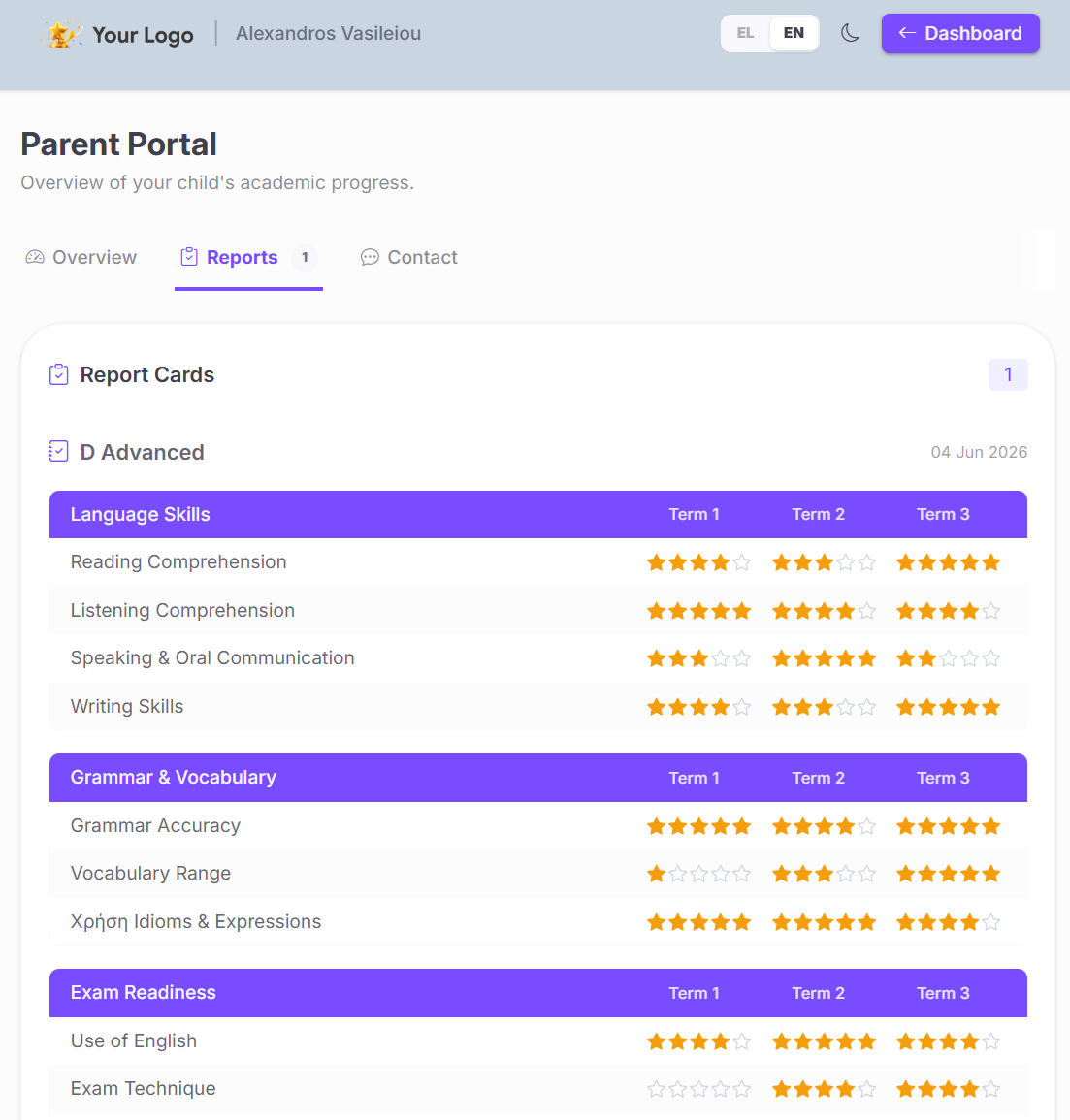This screenshot has width=1070, height=1120.
Task: Click the star trophy logo icon
Action: [61, 34]
